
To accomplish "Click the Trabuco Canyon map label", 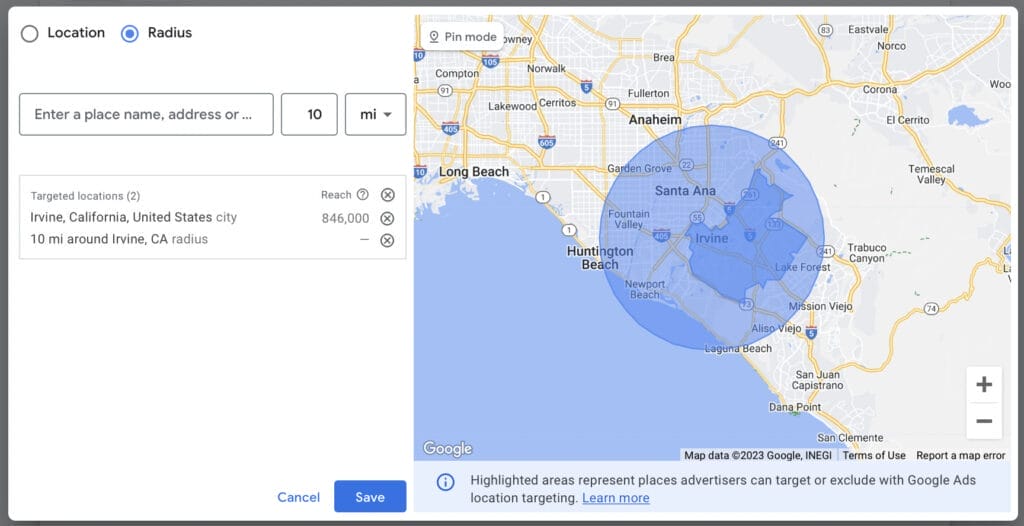I will click(x=867, y=253).
